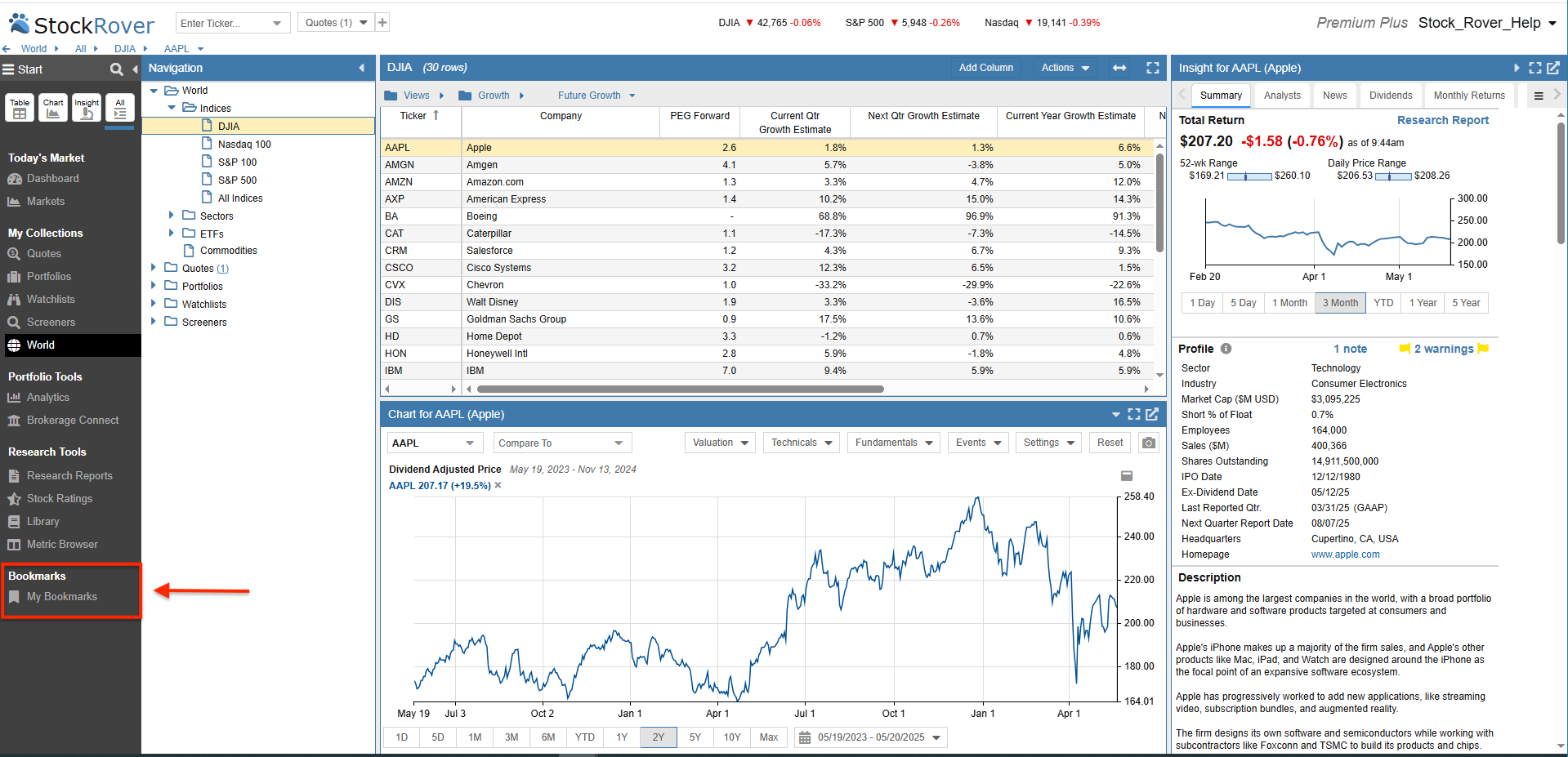Select the Chart layout icon
This screenshot has width=1568, height=757.
(x=53, y=108)
